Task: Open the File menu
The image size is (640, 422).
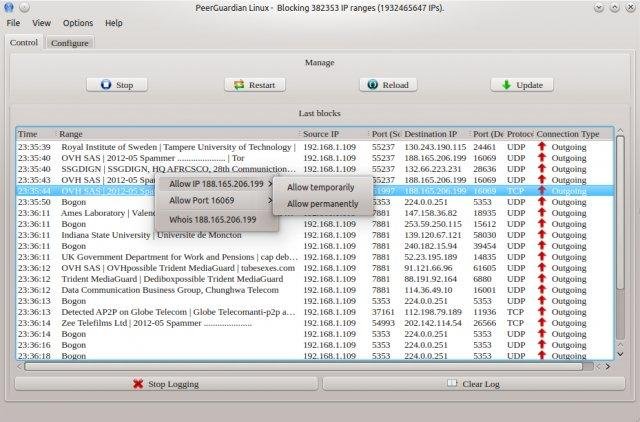Action: tap(14, 22)
